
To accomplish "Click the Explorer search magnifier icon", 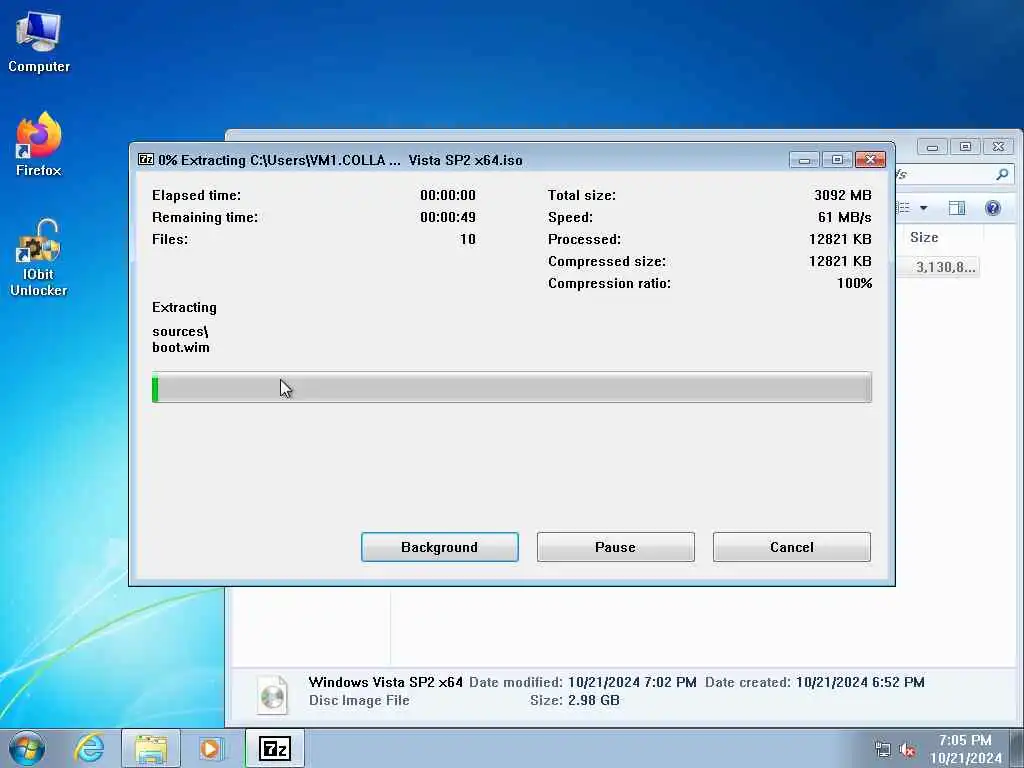I will (x=1002, y=174).
